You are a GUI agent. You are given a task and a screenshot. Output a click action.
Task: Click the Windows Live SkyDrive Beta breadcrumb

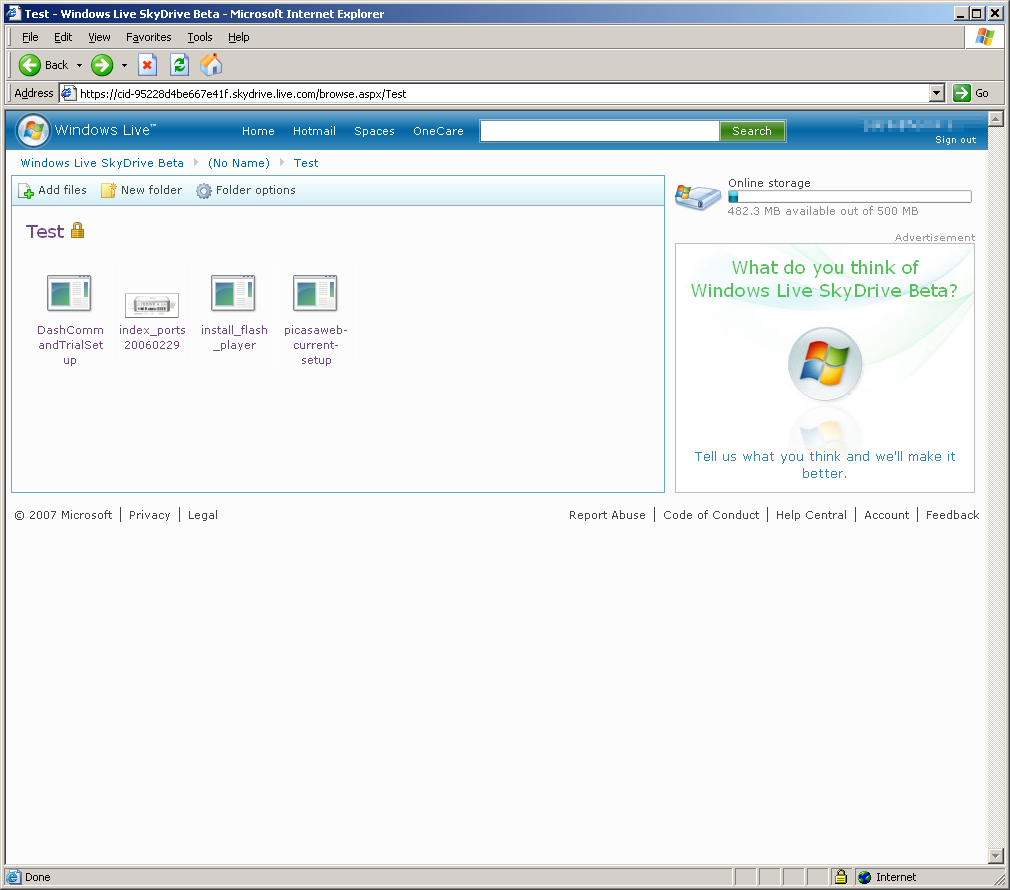[102, 163]
